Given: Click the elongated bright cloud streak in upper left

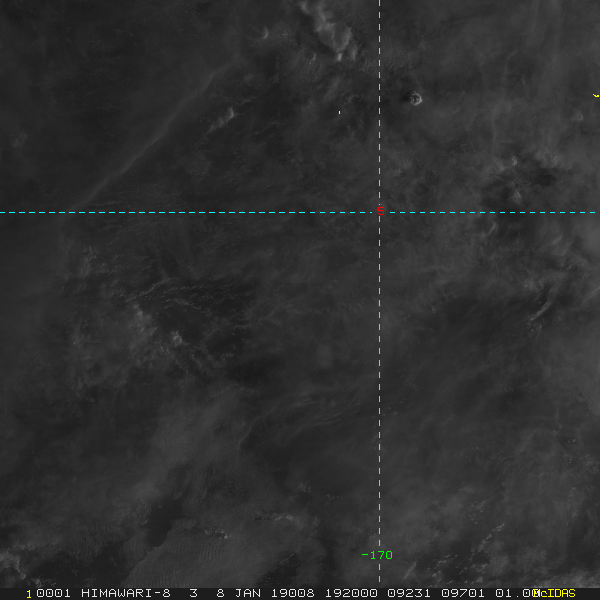Looking at the screenshot, I should click(222, 120).
